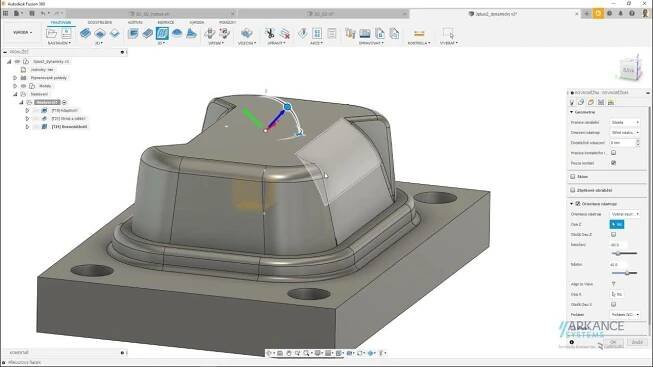
Task: Click the Undo arrow icon
Action: [x=44, y=13]
